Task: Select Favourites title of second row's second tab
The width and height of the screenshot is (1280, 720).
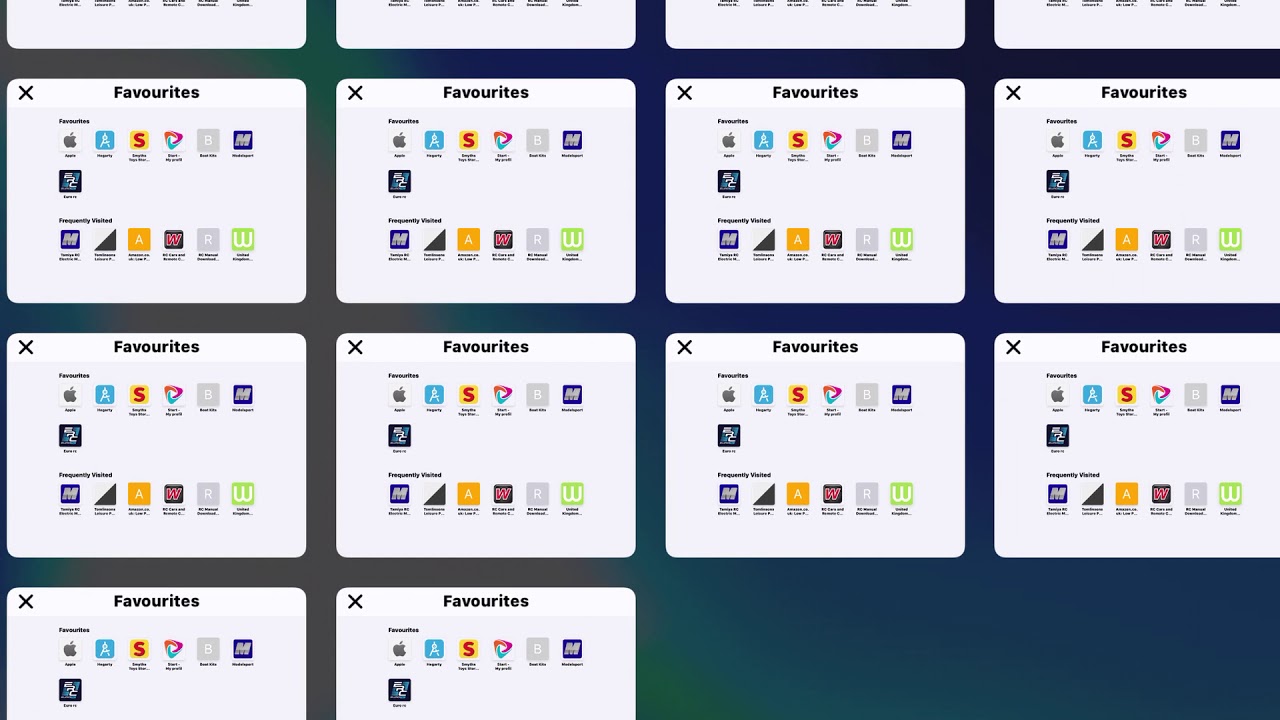Action: coord(486,92)
